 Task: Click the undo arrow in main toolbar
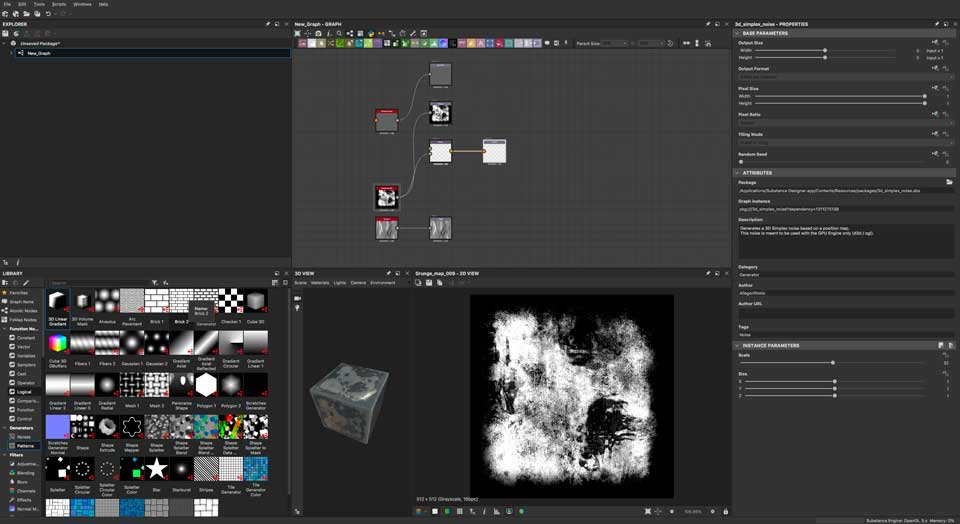pos(46,14)
